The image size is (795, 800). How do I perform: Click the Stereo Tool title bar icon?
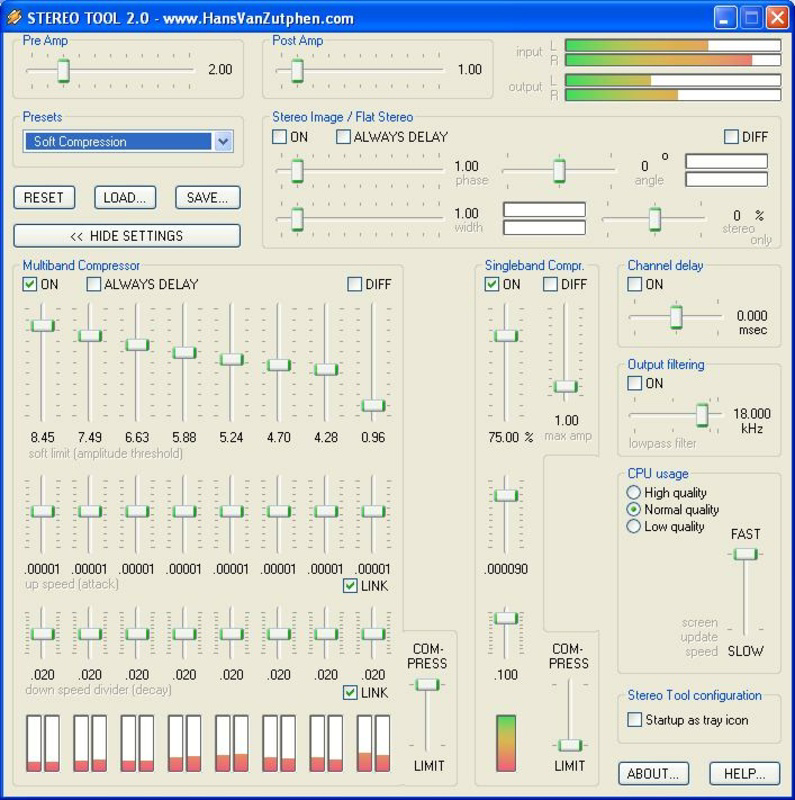click(x=14, y=17)
